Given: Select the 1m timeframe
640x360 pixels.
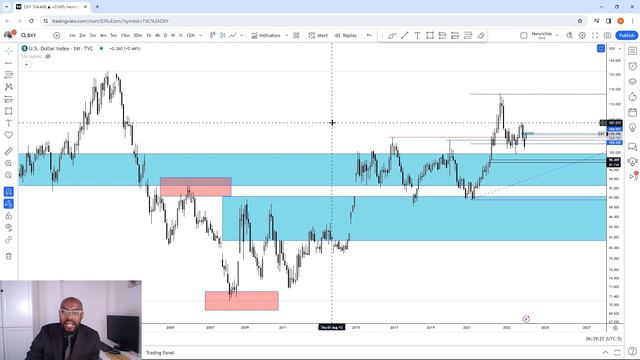Looking at the screenshot, I should click(72, 36).
